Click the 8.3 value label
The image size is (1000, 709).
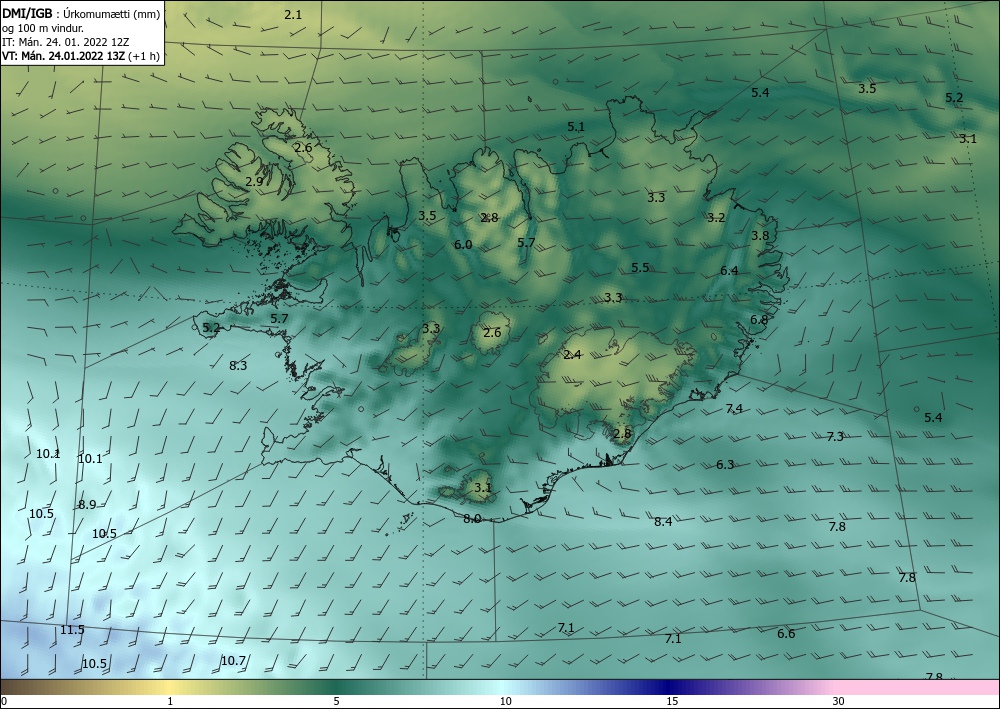[238, 365]
